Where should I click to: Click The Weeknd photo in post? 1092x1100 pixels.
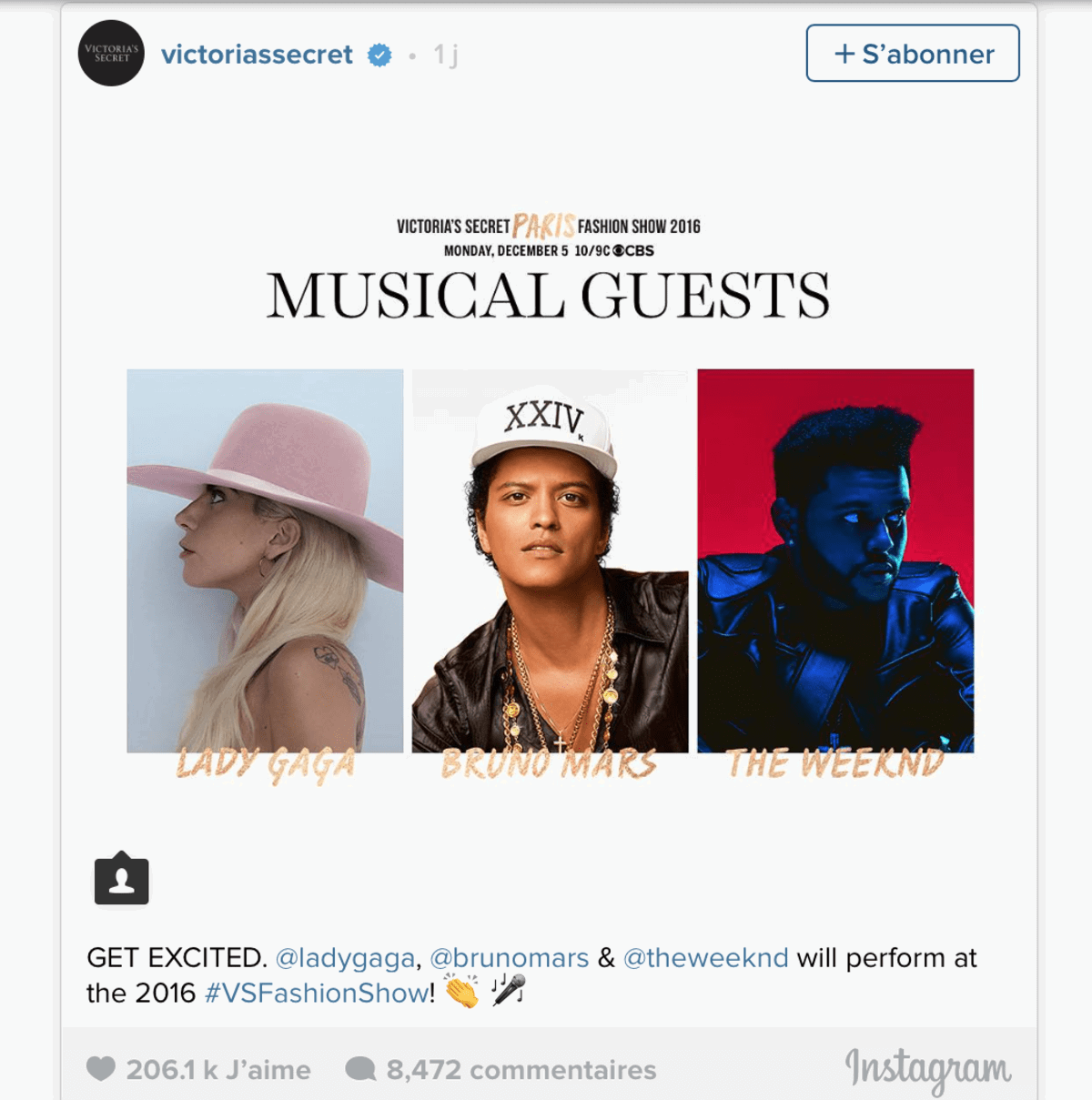pos(835,560)
